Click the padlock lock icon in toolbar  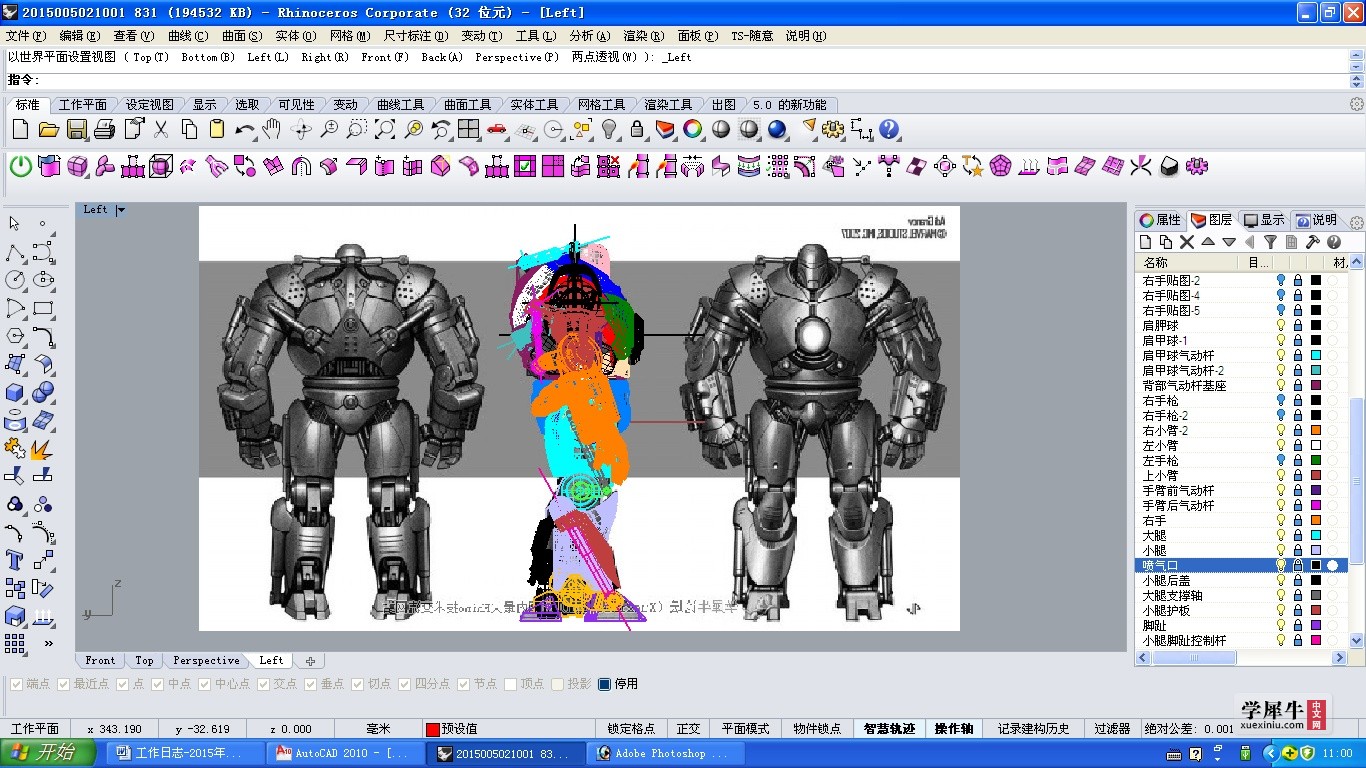[x=637, y=129]
